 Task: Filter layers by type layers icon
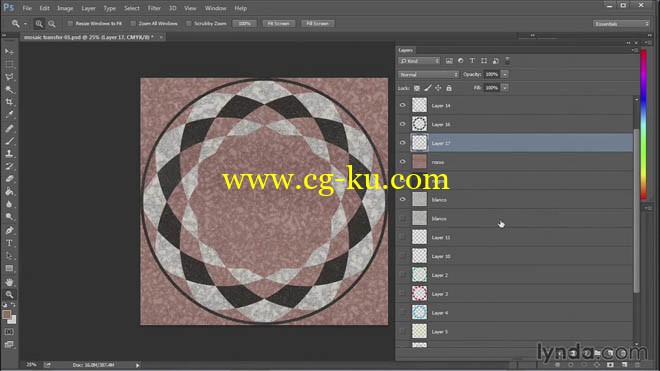[472, 61]
